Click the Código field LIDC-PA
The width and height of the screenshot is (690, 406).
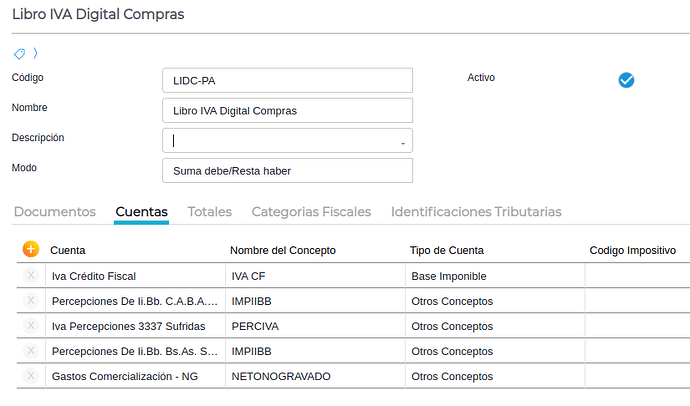[286, 80]
